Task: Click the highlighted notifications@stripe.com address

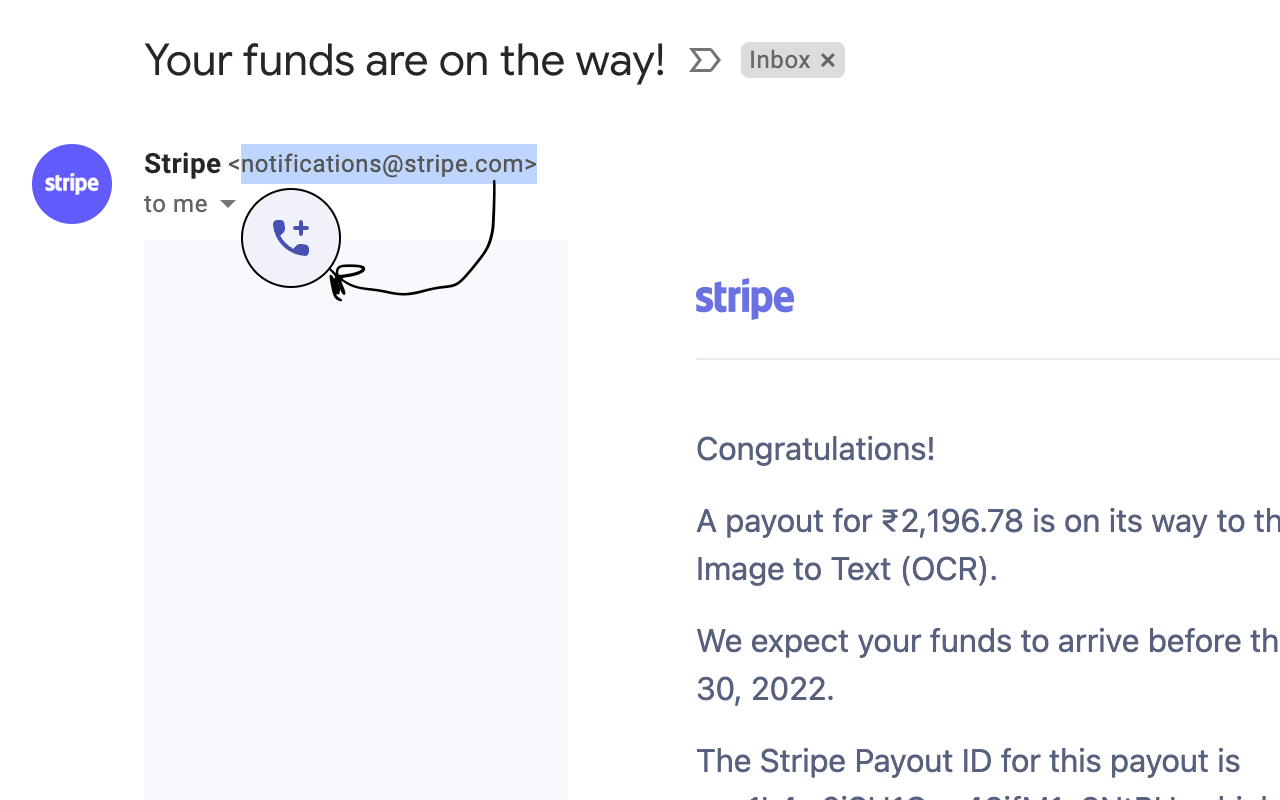Action: pyautogui.click(x=388, y=164)
